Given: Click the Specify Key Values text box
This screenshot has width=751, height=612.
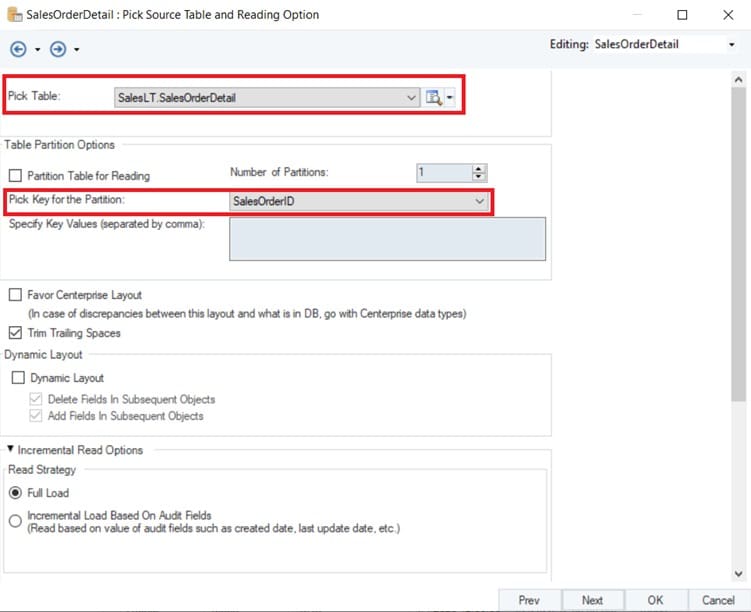Looking at the screenshot, I should [x=387, y=239].
